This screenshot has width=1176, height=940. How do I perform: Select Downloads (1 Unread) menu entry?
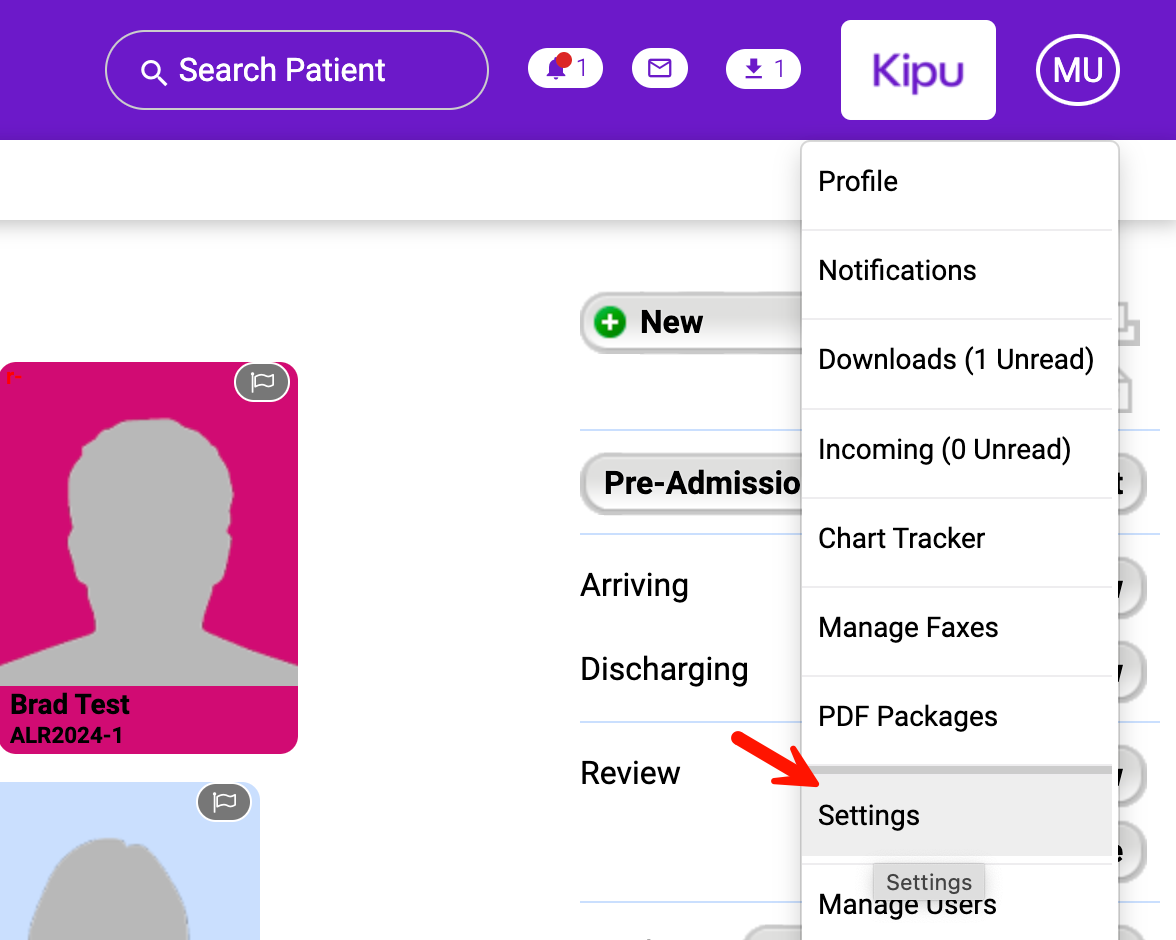coord(955,360)
